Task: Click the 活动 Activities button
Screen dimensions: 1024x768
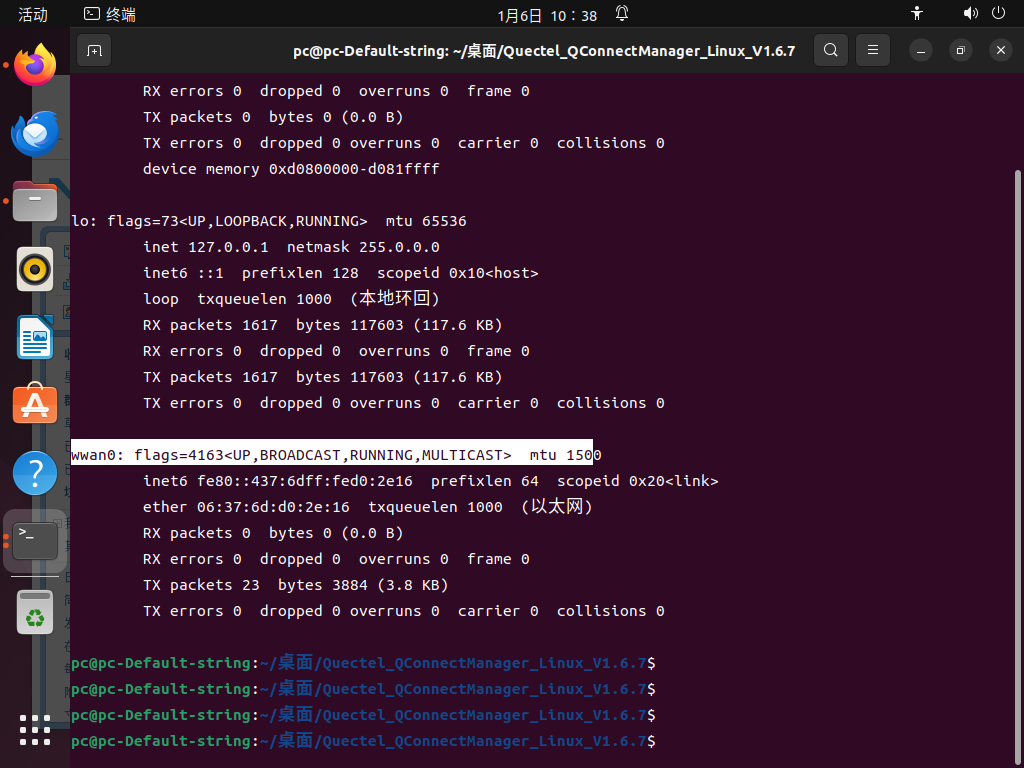Action: 33,14
